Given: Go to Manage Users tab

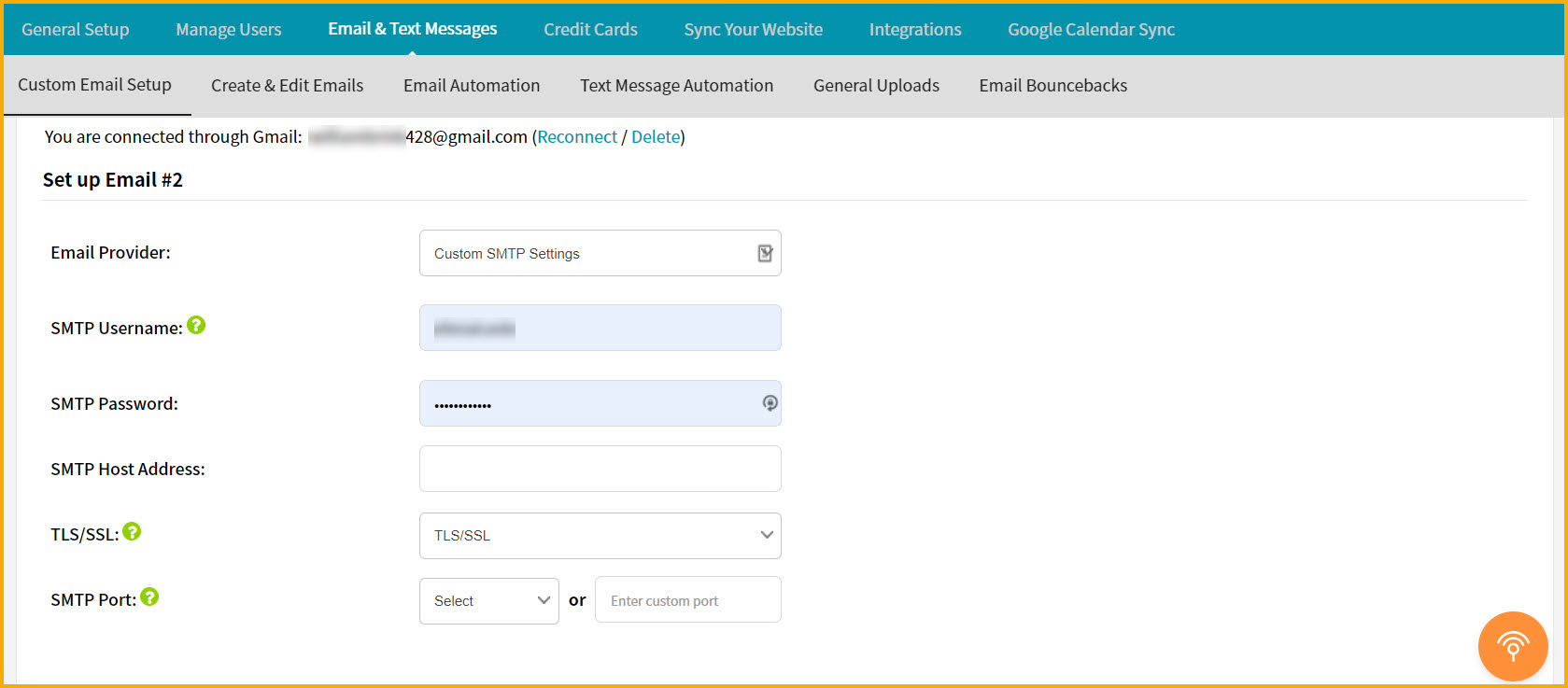Looking at the screenshot, I should pyautogui.click(x=229, y=30).
